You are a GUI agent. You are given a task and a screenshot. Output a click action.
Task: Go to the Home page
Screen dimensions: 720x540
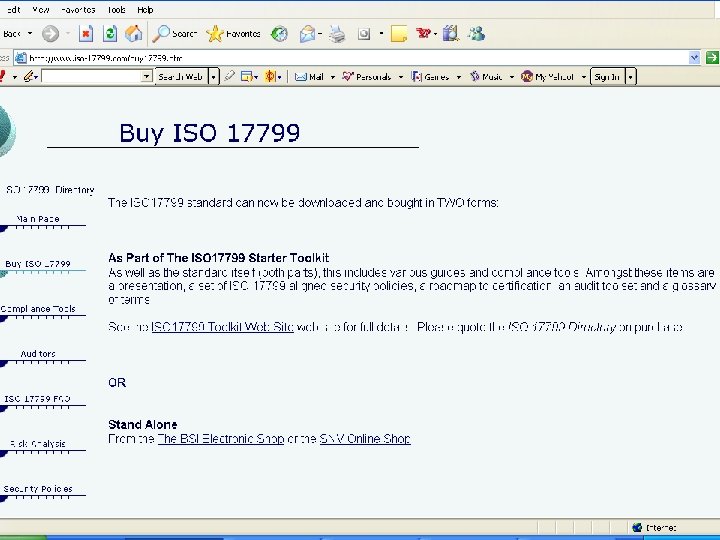pyautogui.click(x=134, y=34)
